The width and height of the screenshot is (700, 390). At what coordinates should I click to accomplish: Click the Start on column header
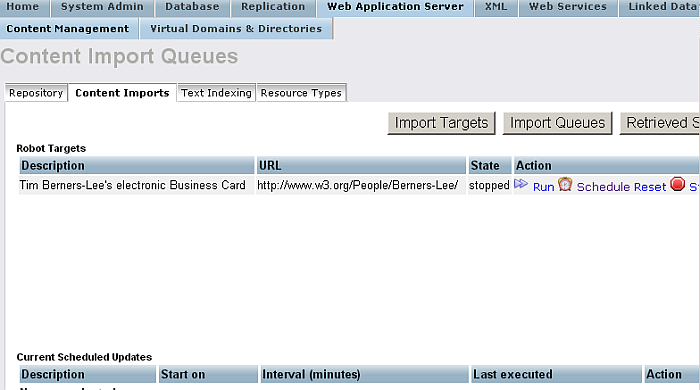[208, 374]
